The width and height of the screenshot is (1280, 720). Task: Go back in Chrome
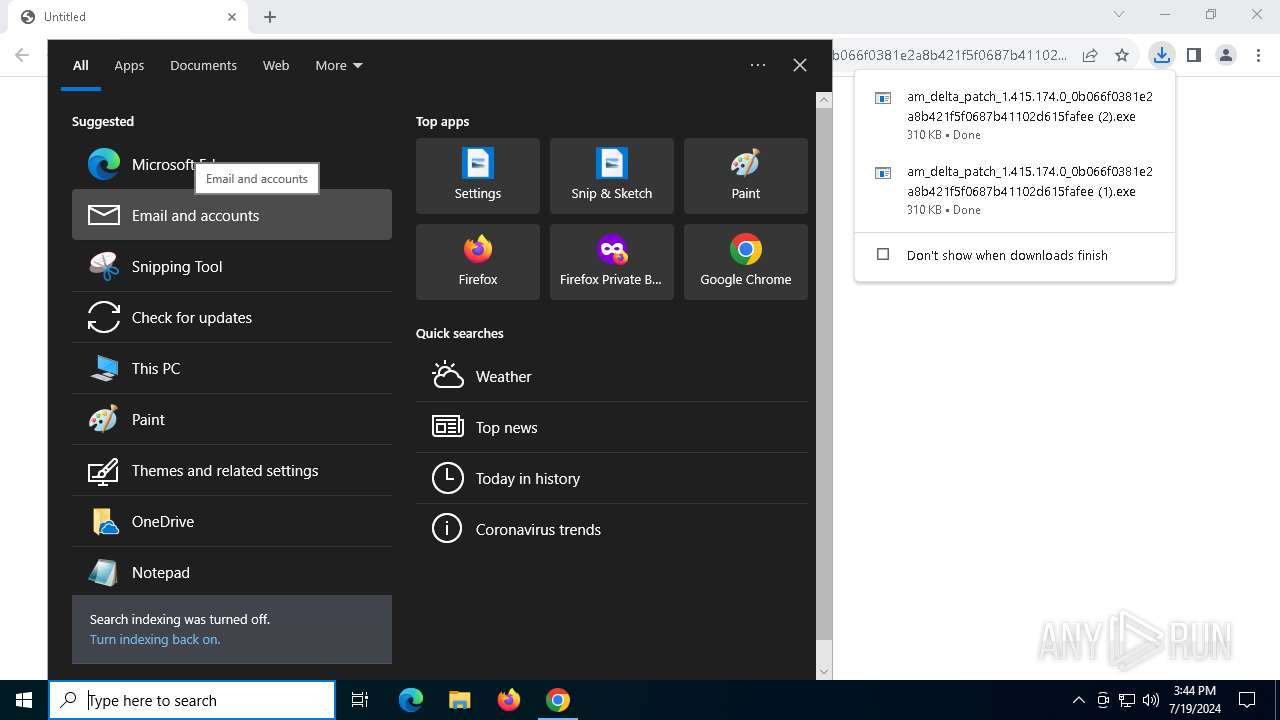[x=22, y=55]
